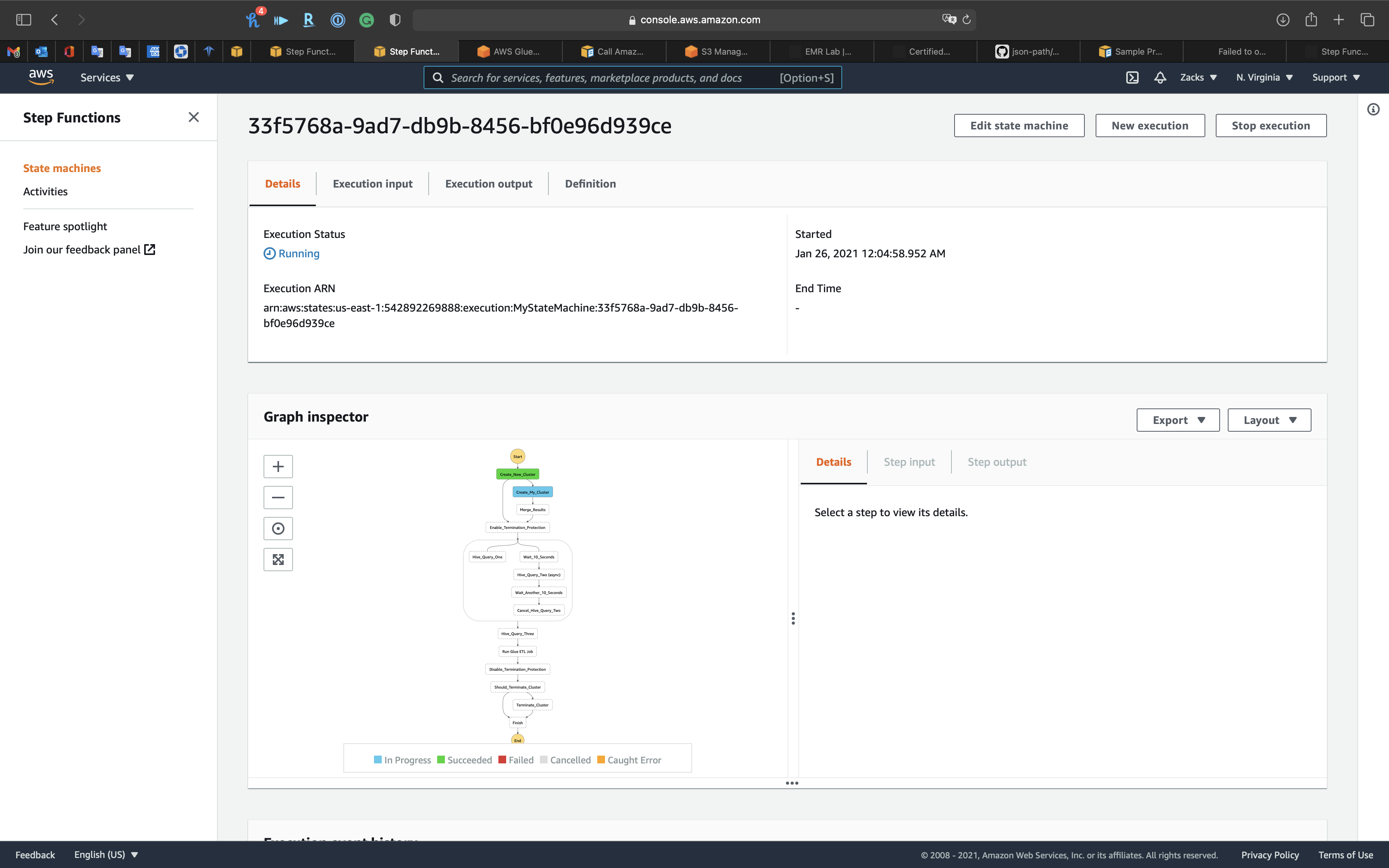Viewport: 1389px width, 868px height.
Task: Open notifications bell in AWS header
Action: pos(1160,77)
